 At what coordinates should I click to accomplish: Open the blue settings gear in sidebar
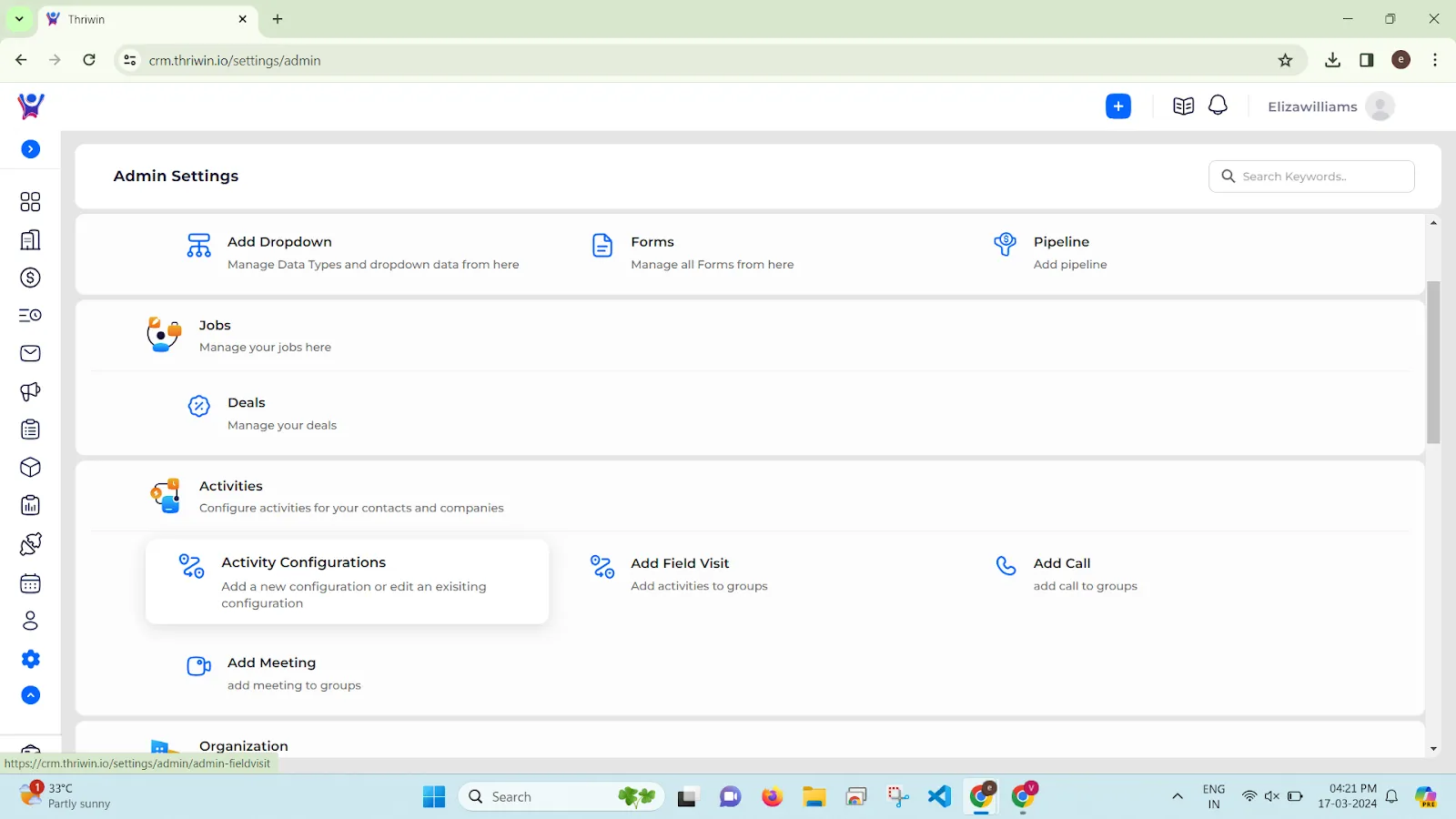pyautogui.click(x=31, y=659)
